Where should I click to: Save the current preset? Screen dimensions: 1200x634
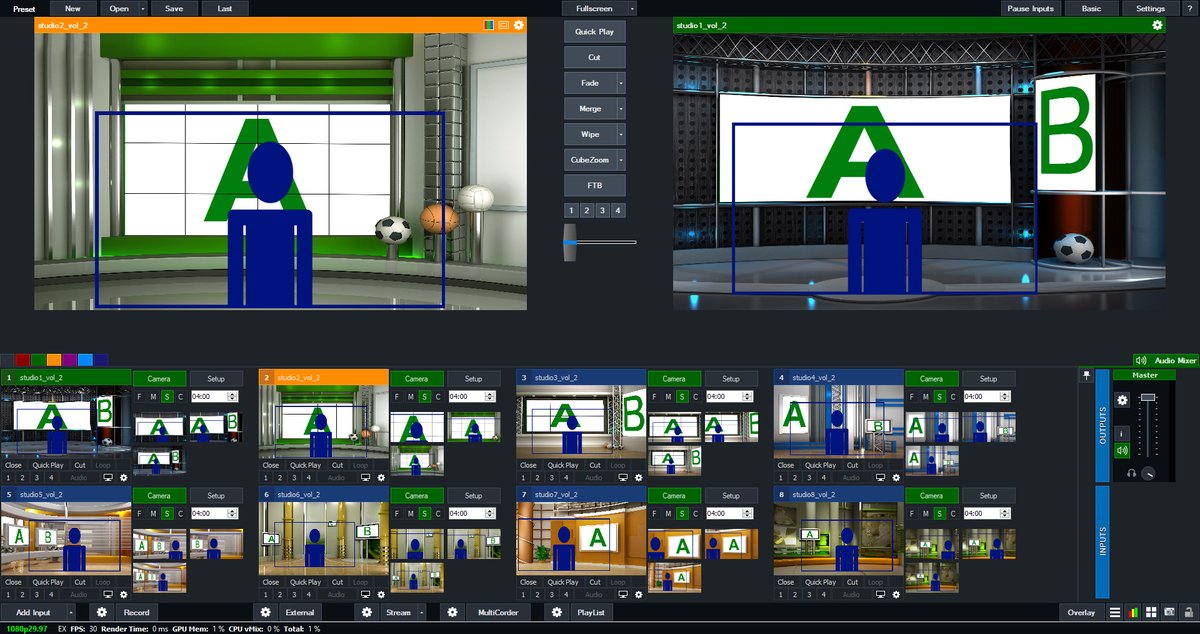174,8
